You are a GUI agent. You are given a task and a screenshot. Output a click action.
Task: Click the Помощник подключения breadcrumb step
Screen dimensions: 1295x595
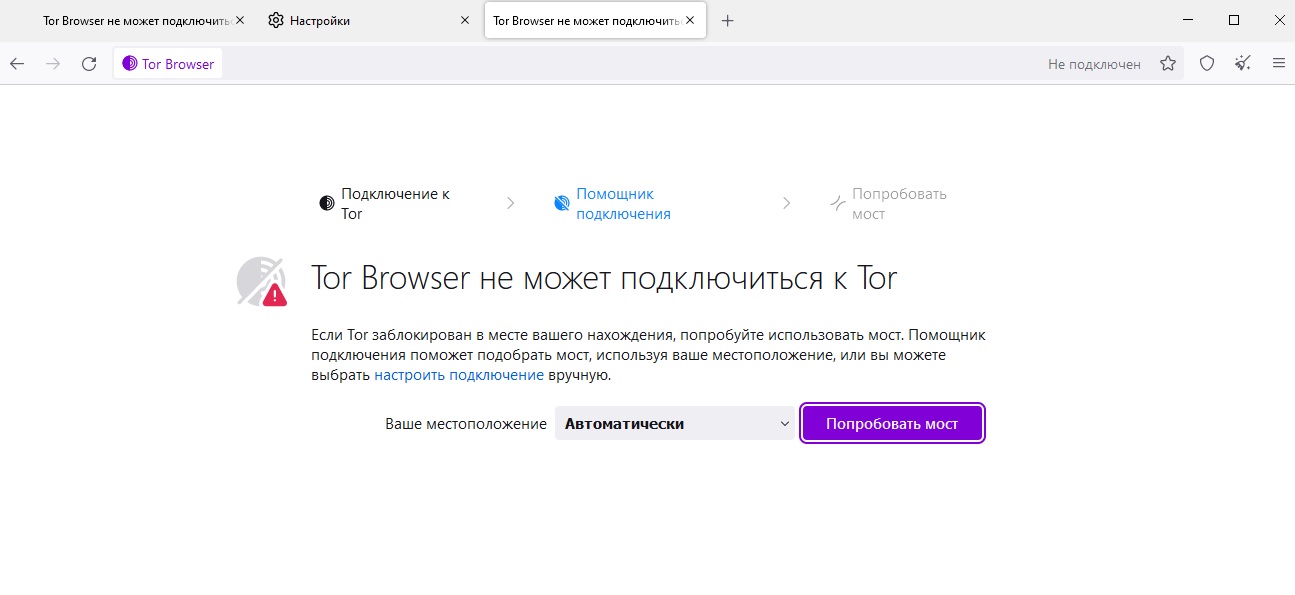(x=623, y=204)
